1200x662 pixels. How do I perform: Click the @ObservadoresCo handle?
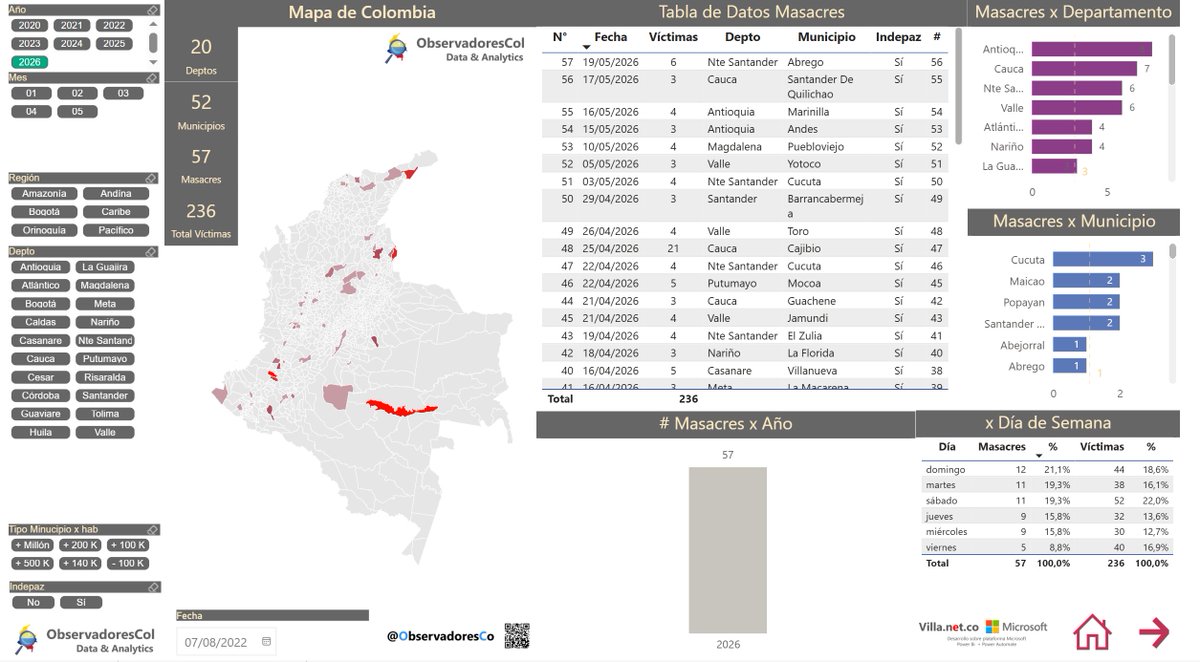pyautogui.click(x=441, y=636)
